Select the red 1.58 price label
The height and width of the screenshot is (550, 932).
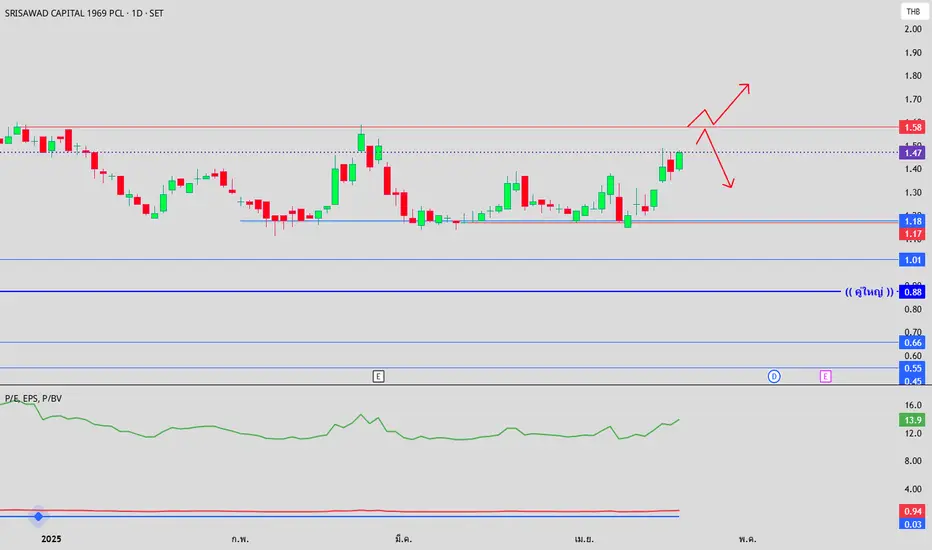coord(912,127)
